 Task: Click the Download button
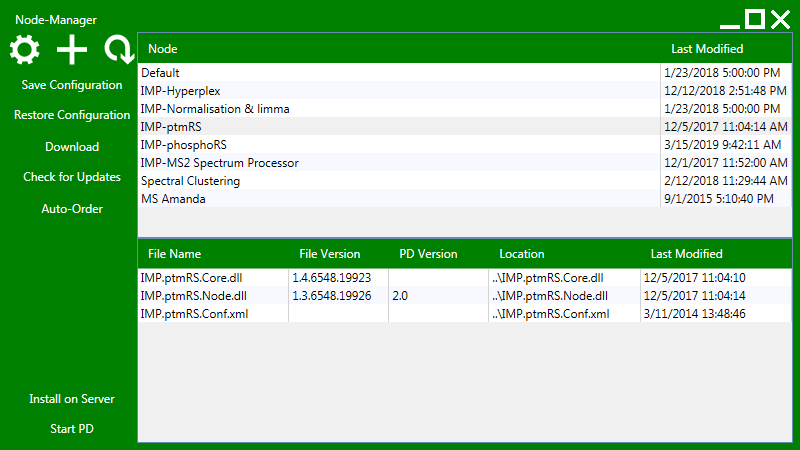[x=72, y=147]
